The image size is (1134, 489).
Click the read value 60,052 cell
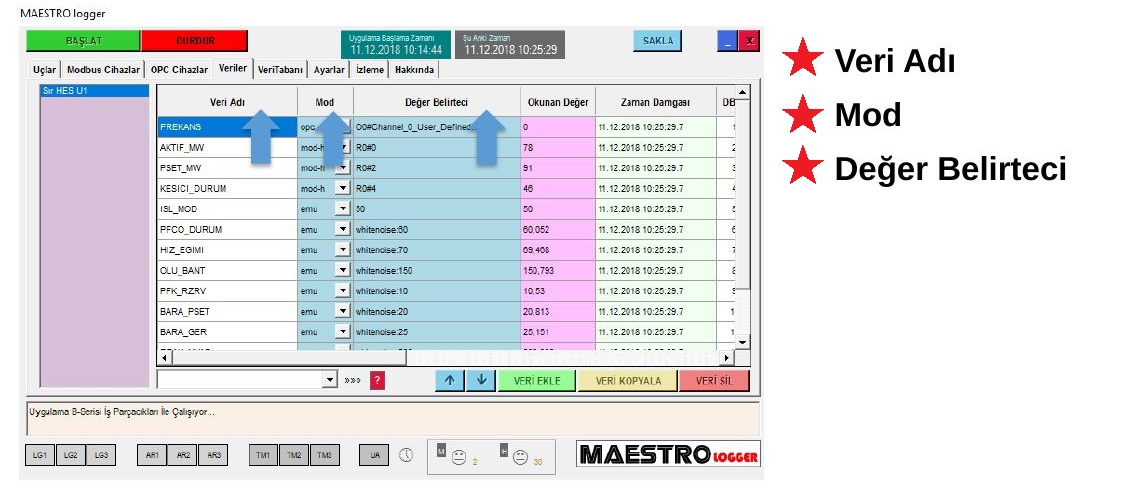[558, 229]
